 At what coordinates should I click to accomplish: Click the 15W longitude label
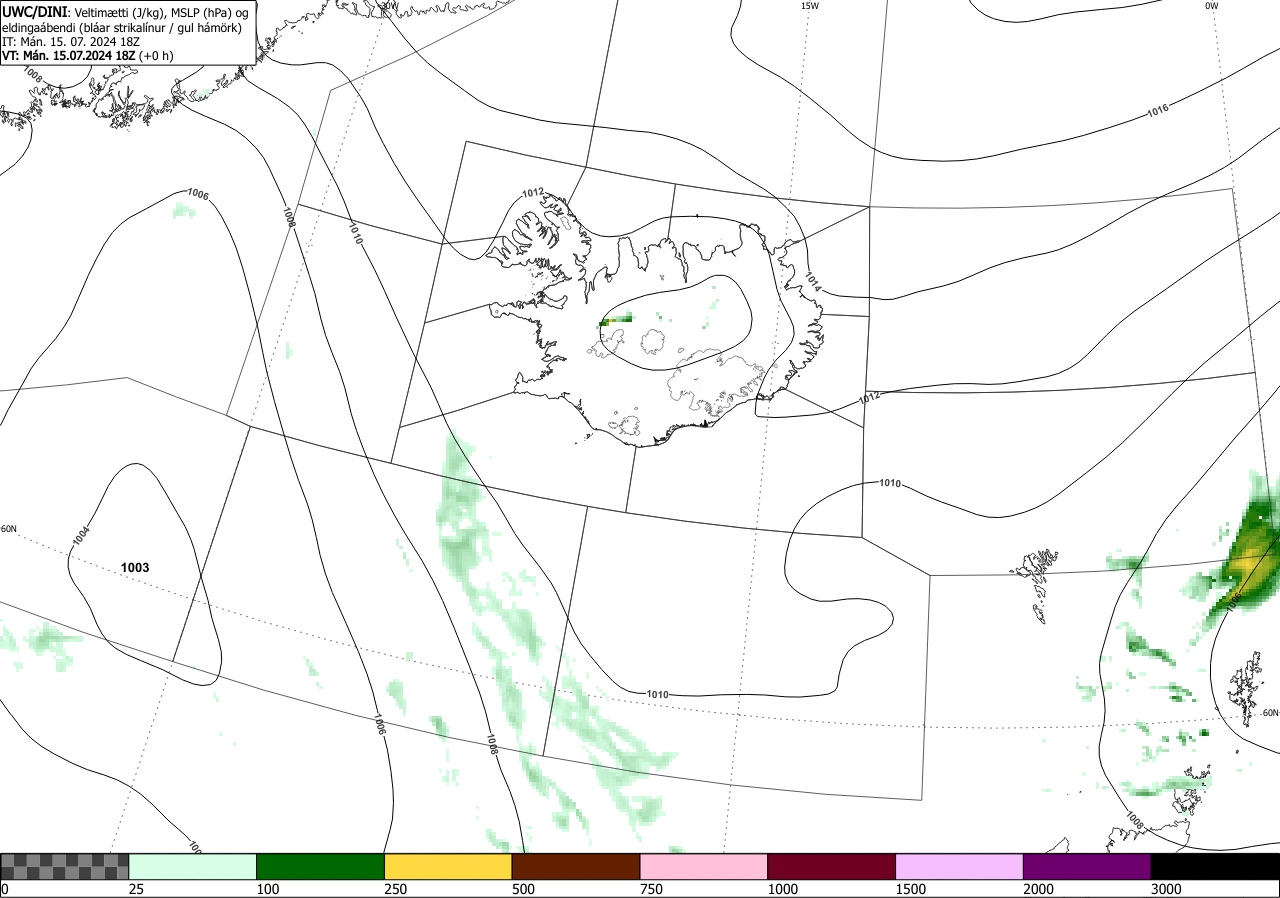coord(810,6)
